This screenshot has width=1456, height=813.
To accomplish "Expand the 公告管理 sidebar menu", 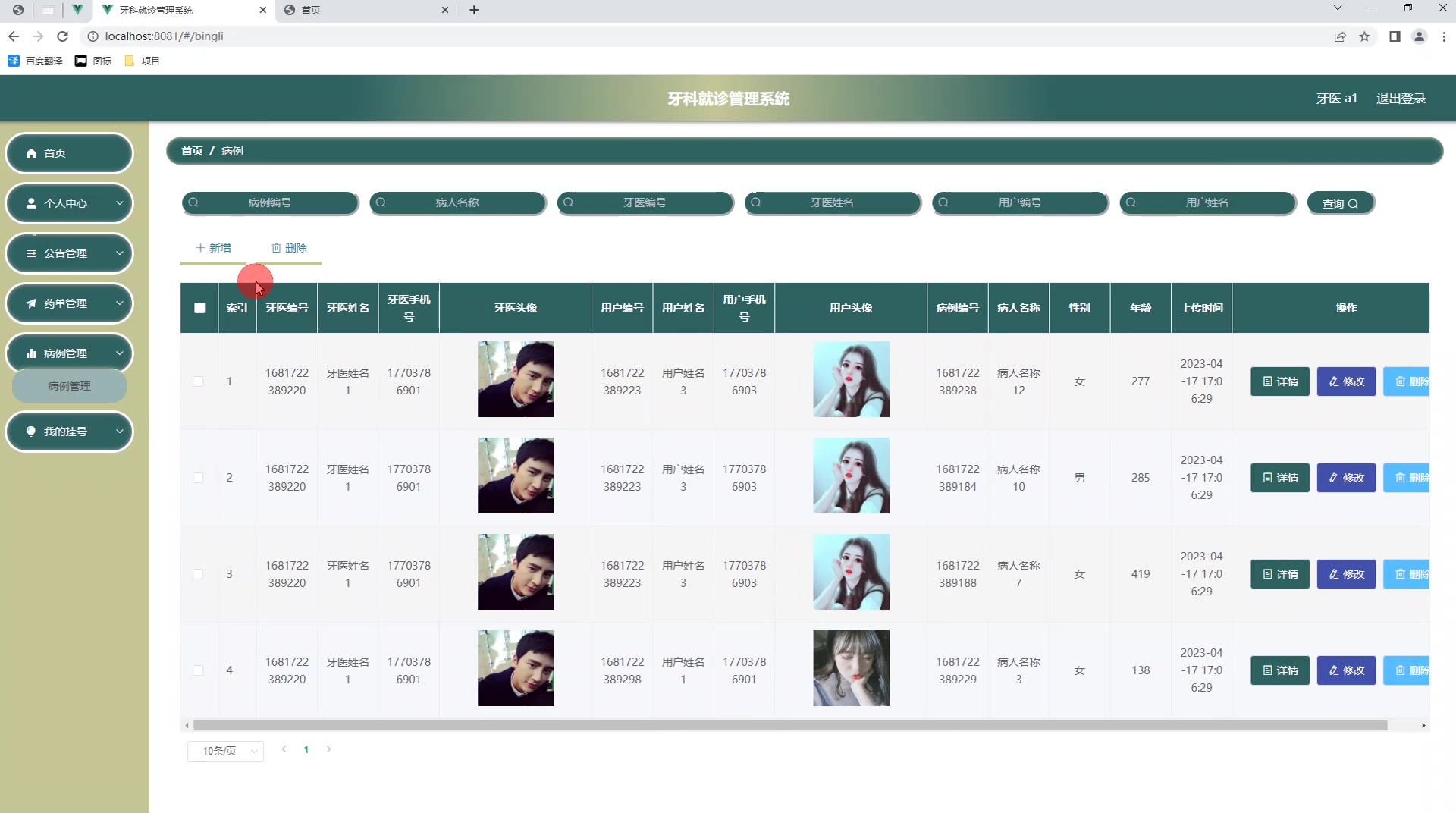I will (69, 253).
